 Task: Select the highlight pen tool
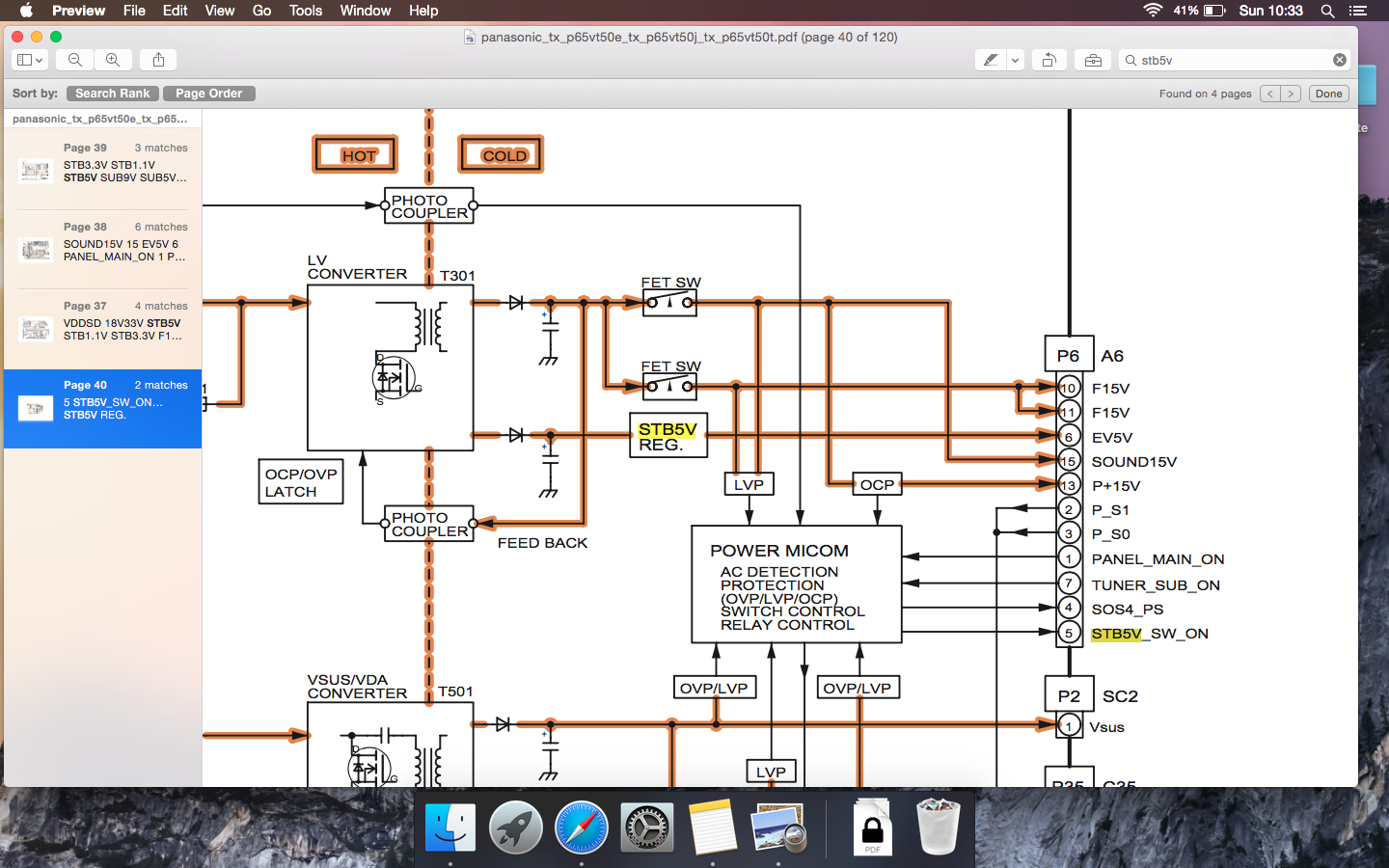coord(991,60)
